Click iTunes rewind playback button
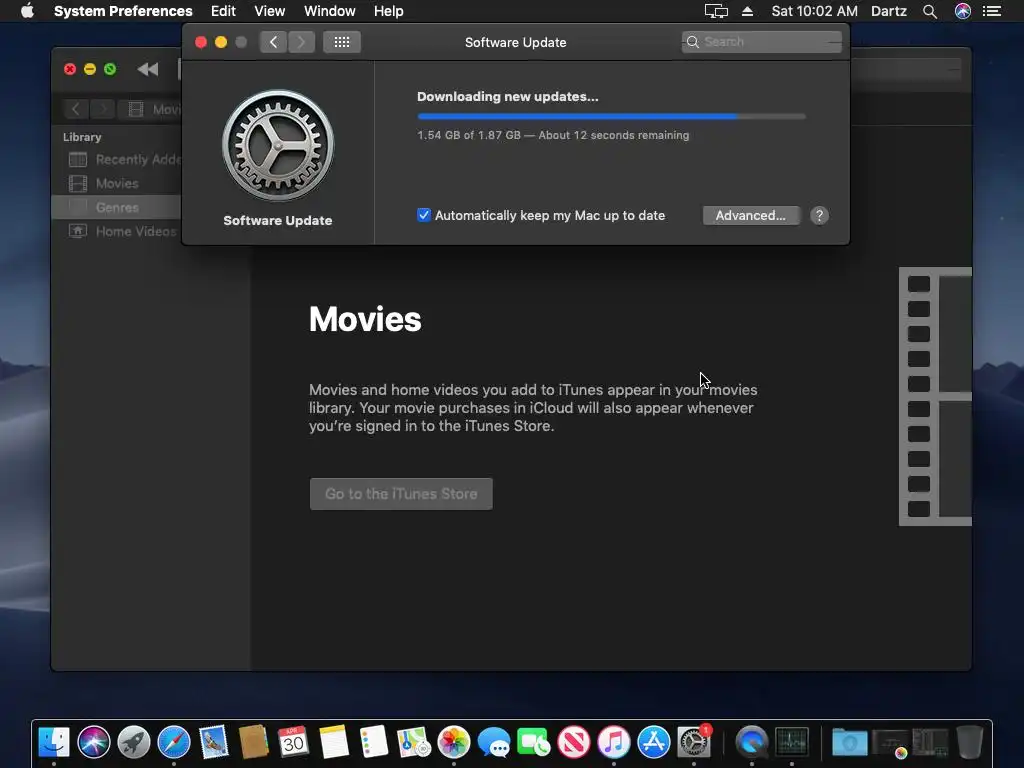 [148, 69]
